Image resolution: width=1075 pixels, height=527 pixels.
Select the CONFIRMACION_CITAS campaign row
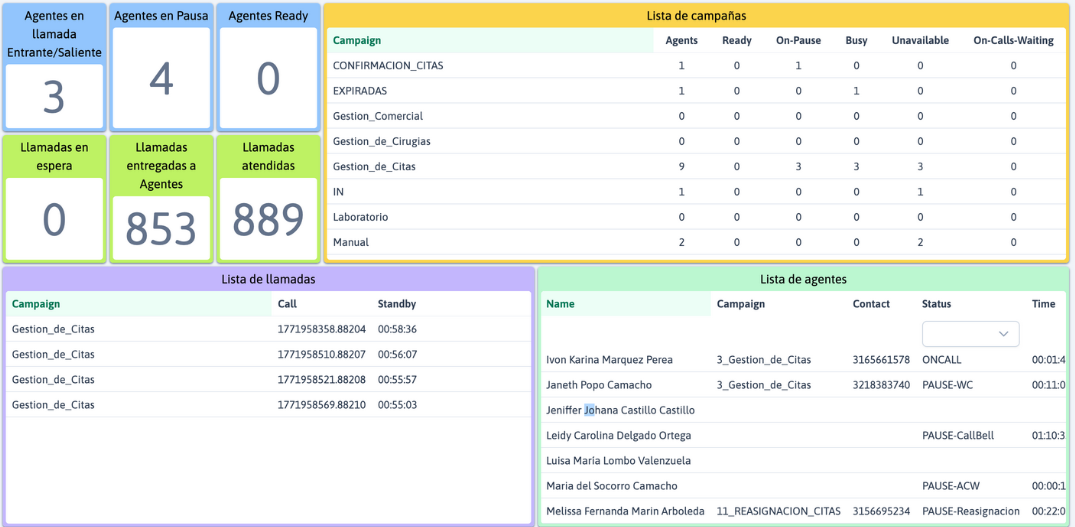(388, 66)
